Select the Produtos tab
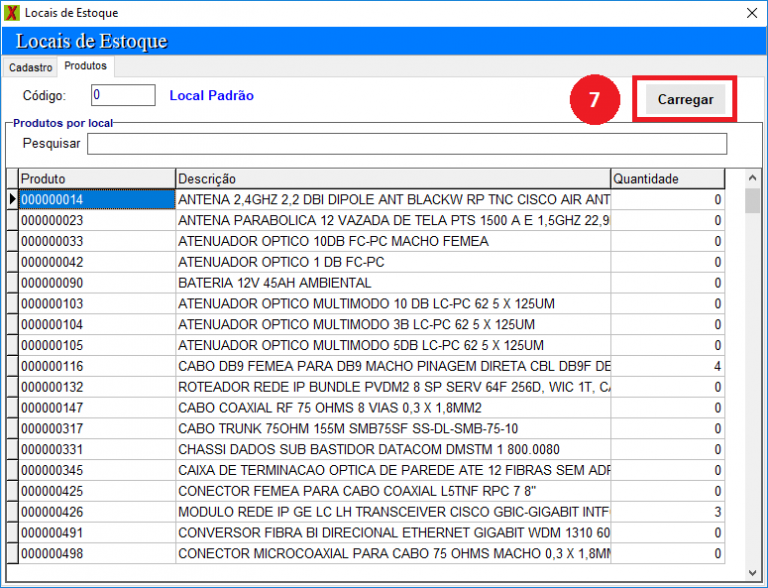This screenshot has height=588, width=768. pyautogui.click(x=85, y=66)
